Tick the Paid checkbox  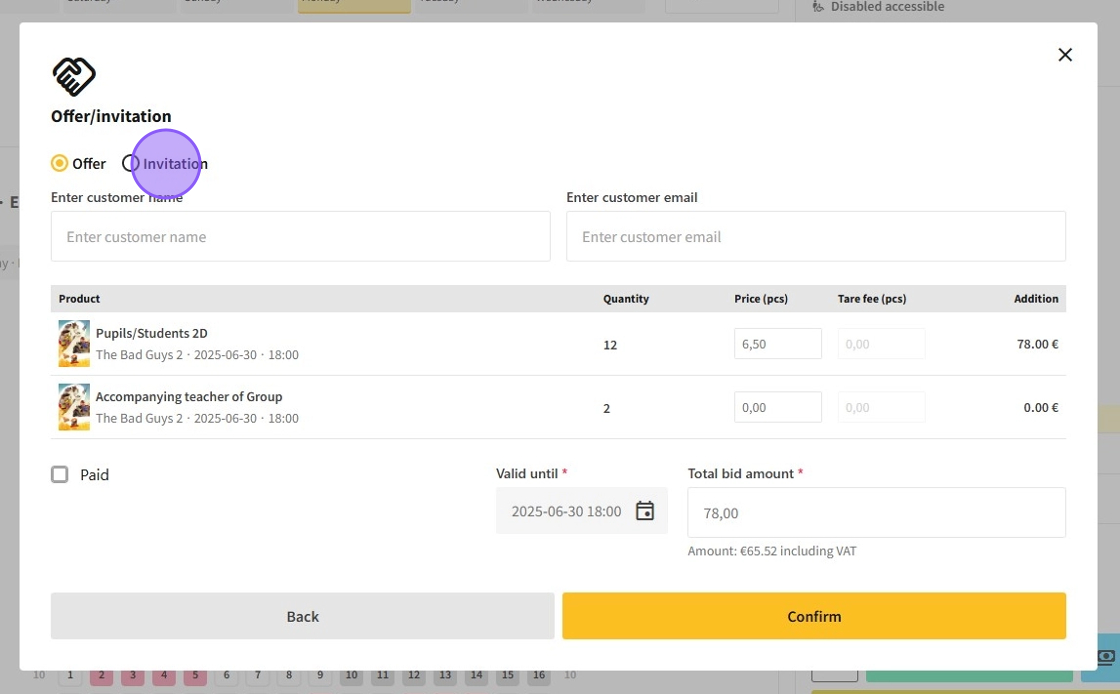coord(60,475)
